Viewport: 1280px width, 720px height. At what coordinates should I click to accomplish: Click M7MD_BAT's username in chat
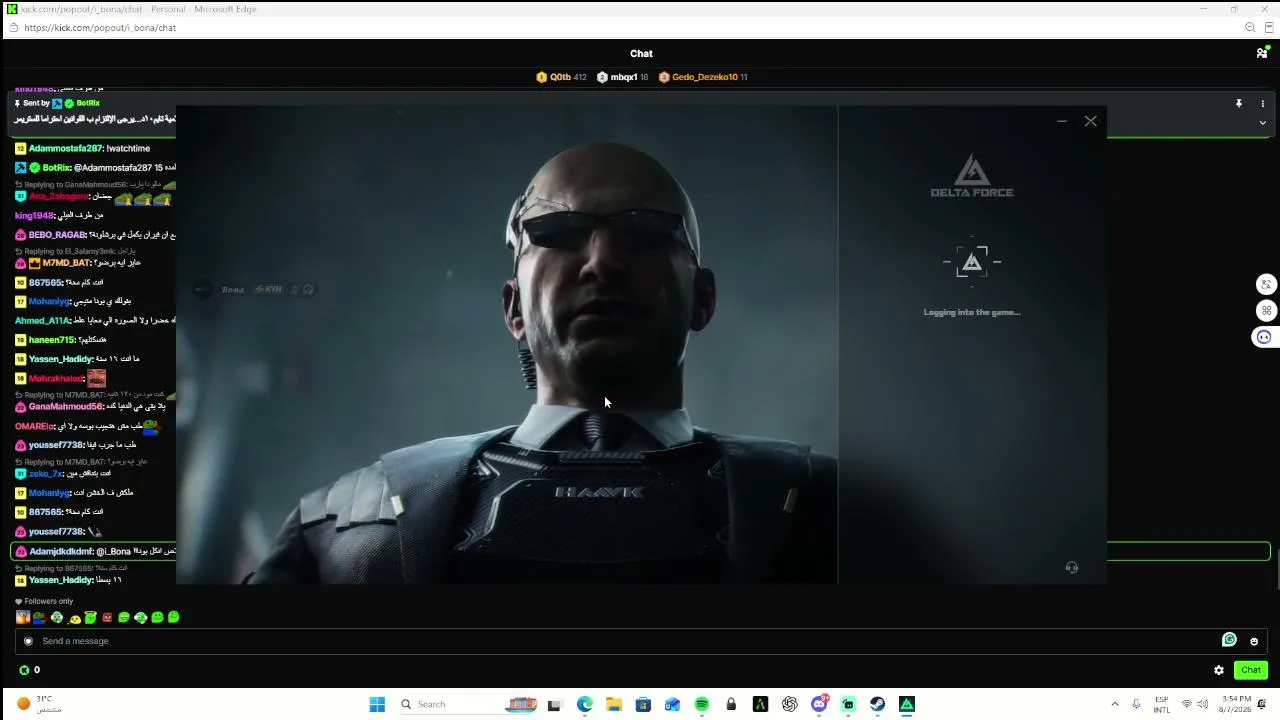click(66, 263)
